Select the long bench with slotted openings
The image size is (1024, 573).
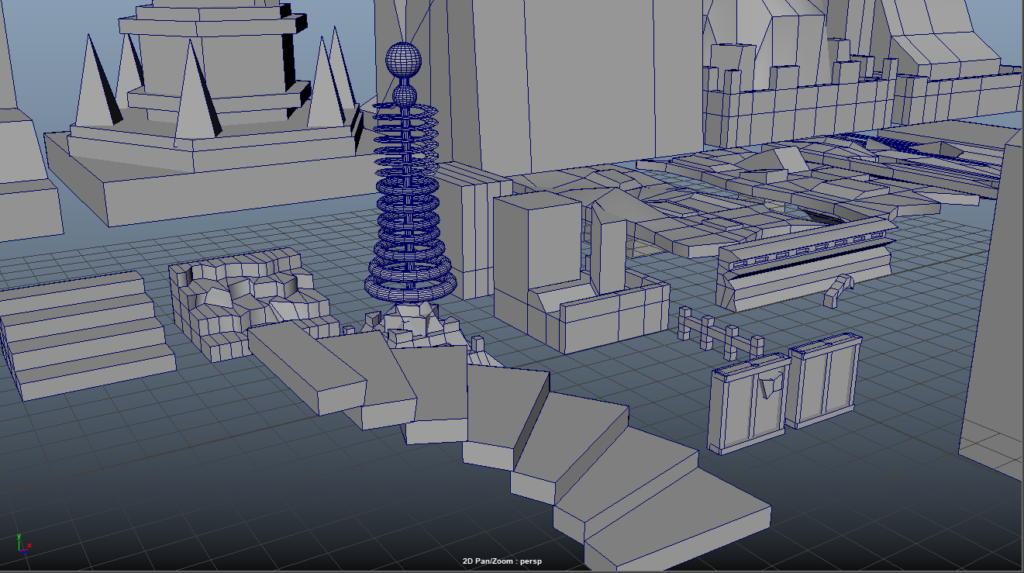[x=805, y=258]
